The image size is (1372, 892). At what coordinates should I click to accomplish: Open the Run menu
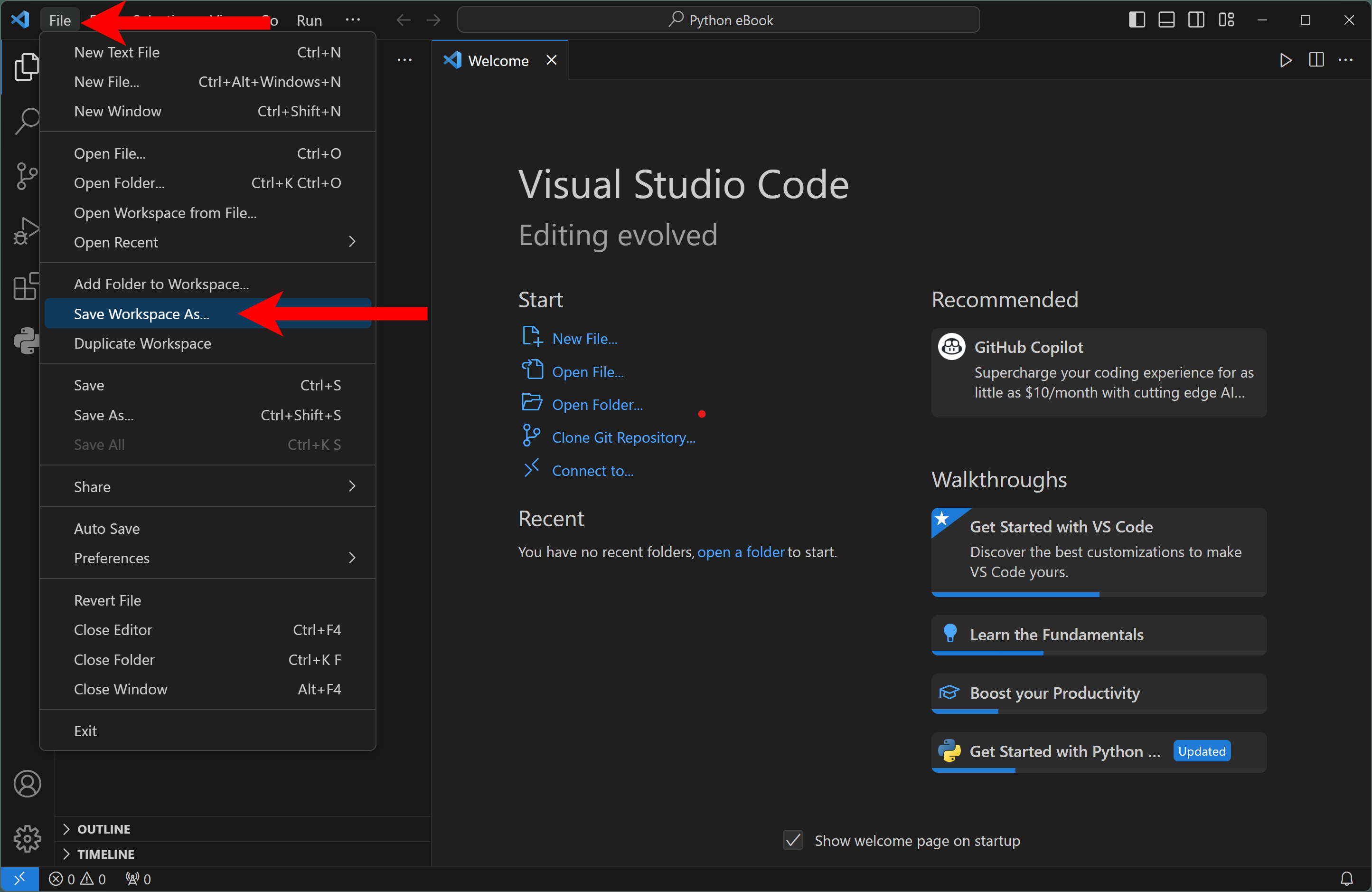309,20
